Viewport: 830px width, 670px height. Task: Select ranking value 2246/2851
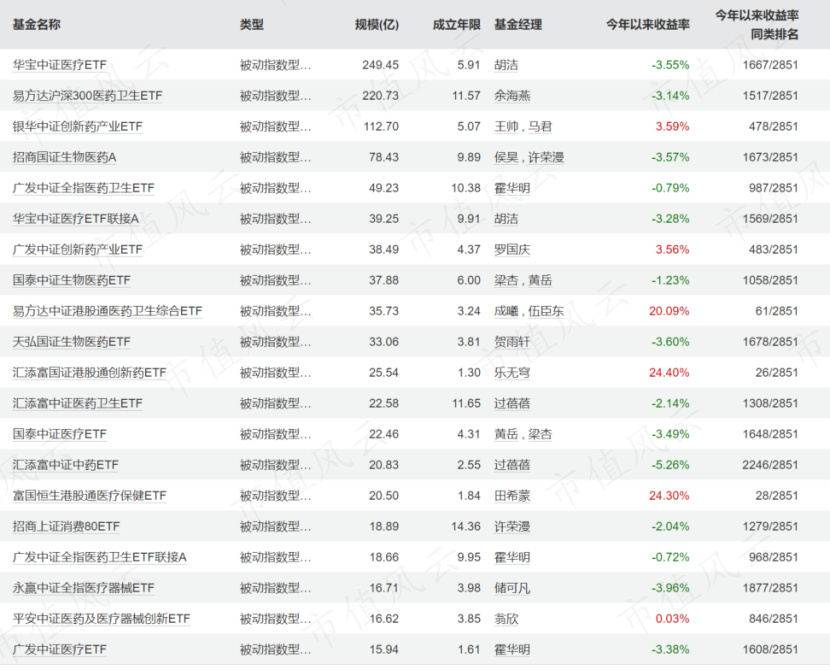pyautogui.click(x=770, y=465)
